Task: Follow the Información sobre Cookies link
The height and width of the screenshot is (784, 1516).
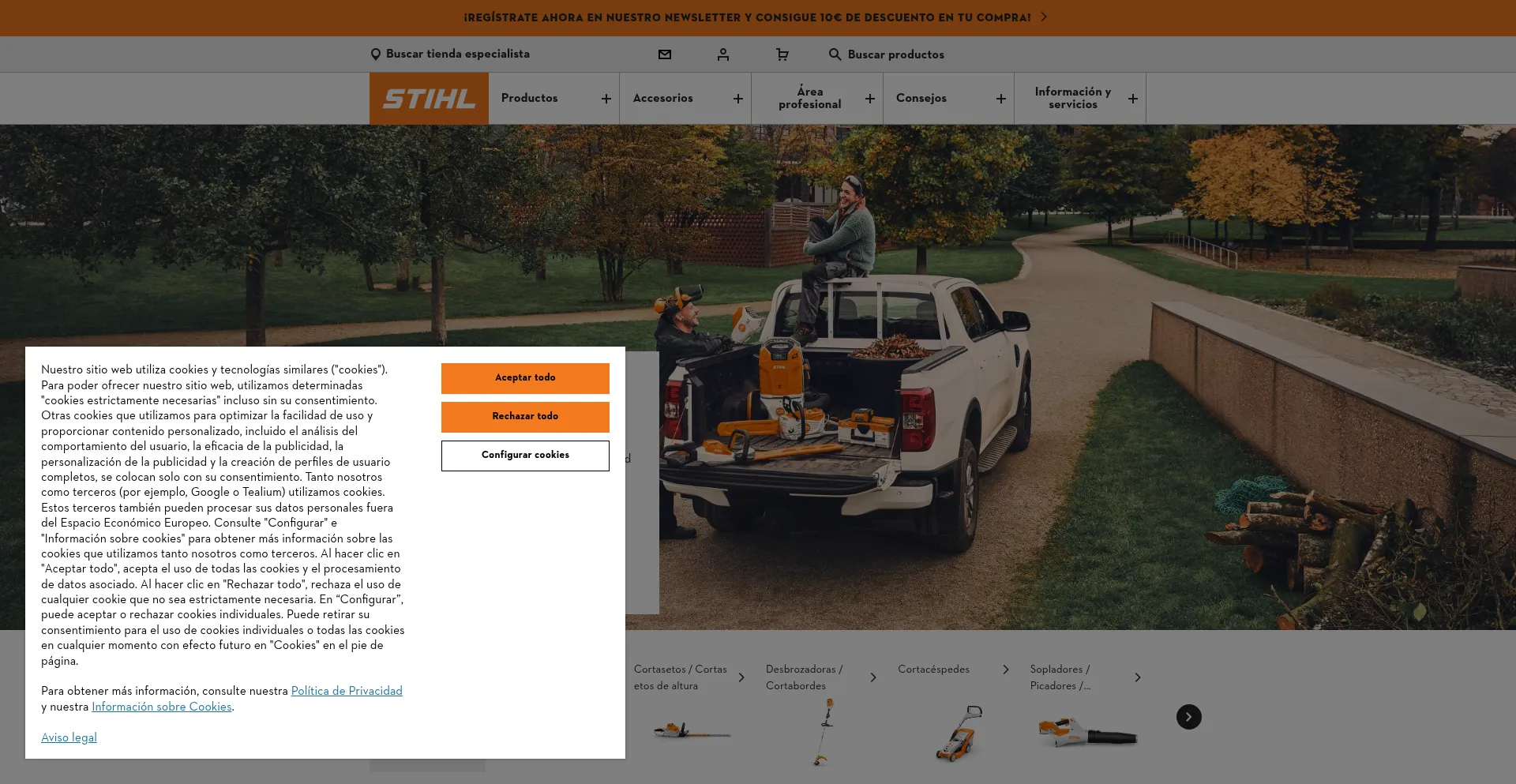Action: point(162,707)
